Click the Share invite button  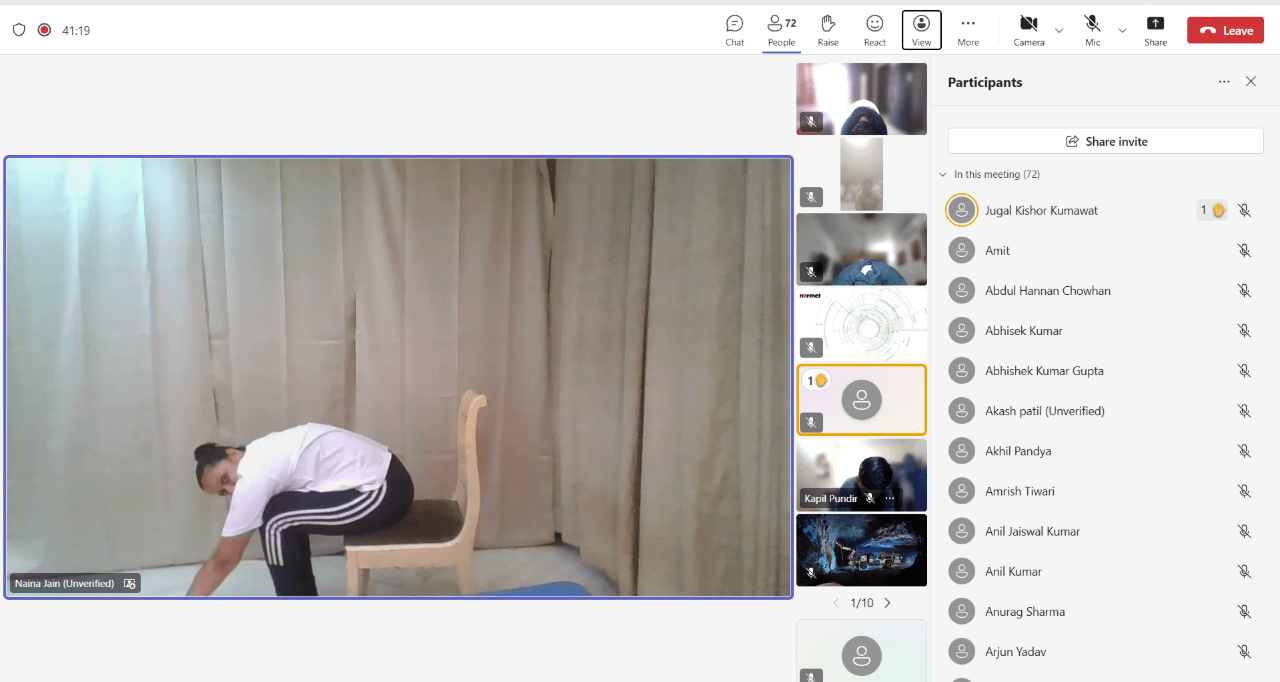click(x=1105, y=141)
